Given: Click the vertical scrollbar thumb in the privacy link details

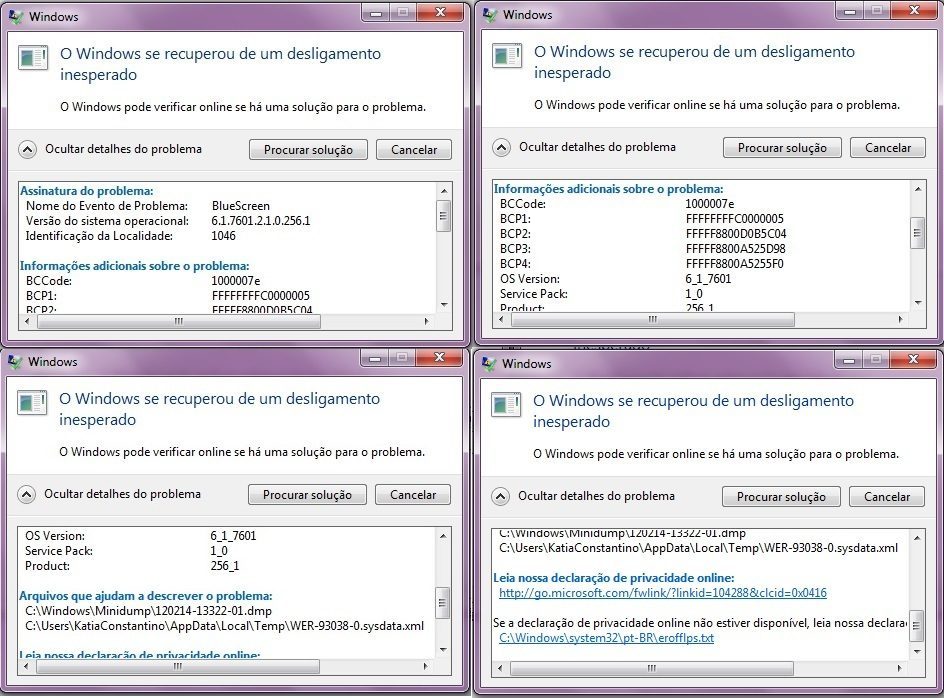Looking at the screenshot, I should point(916,626).
